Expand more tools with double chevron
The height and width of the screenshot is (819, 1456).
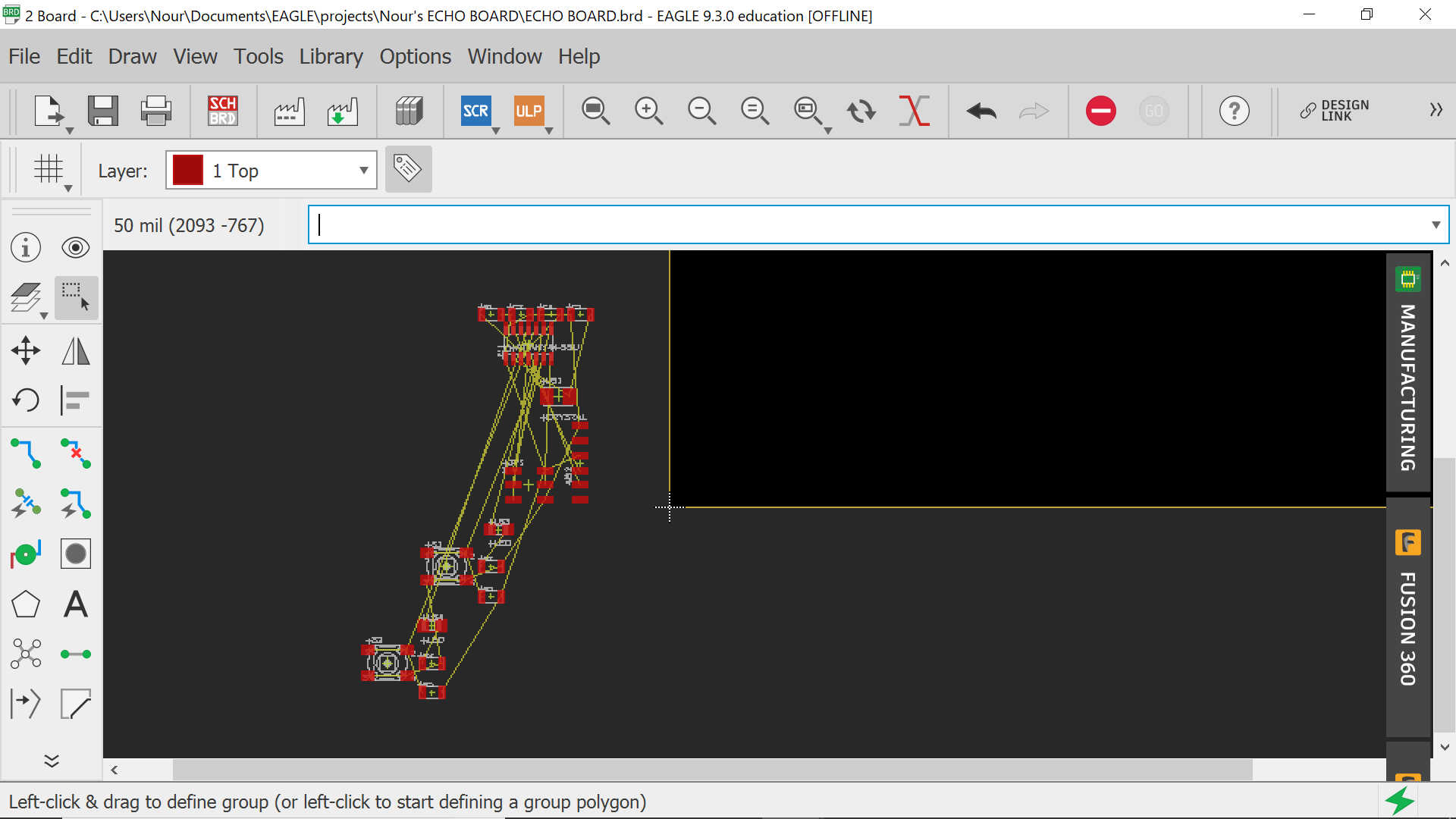(52, 761)
